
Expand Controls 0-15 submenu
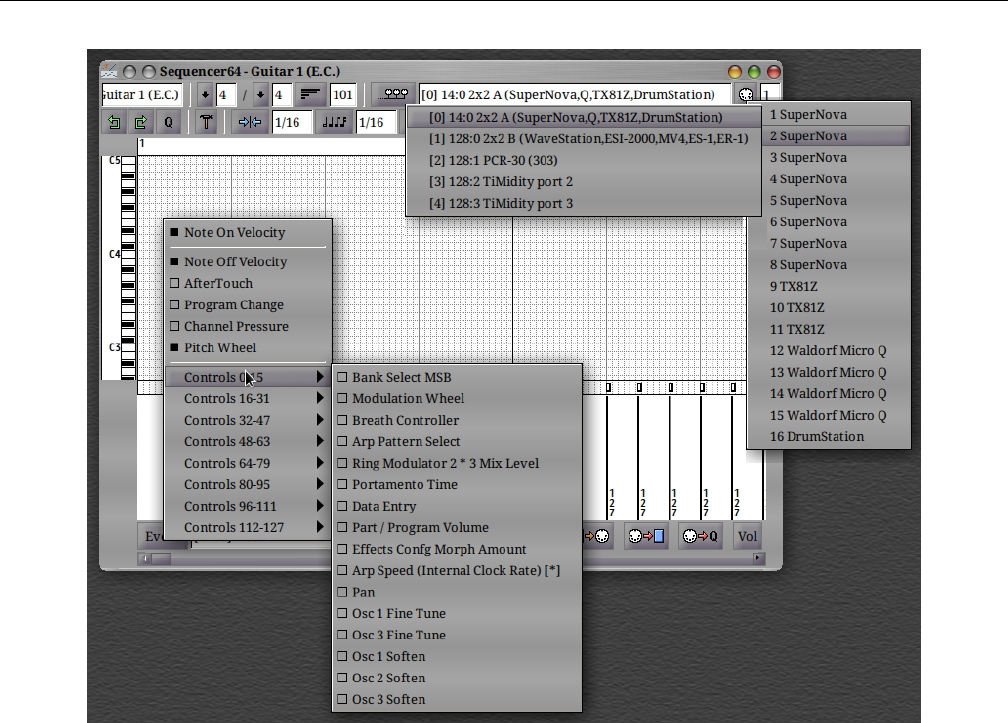click(x=248, y=377)
